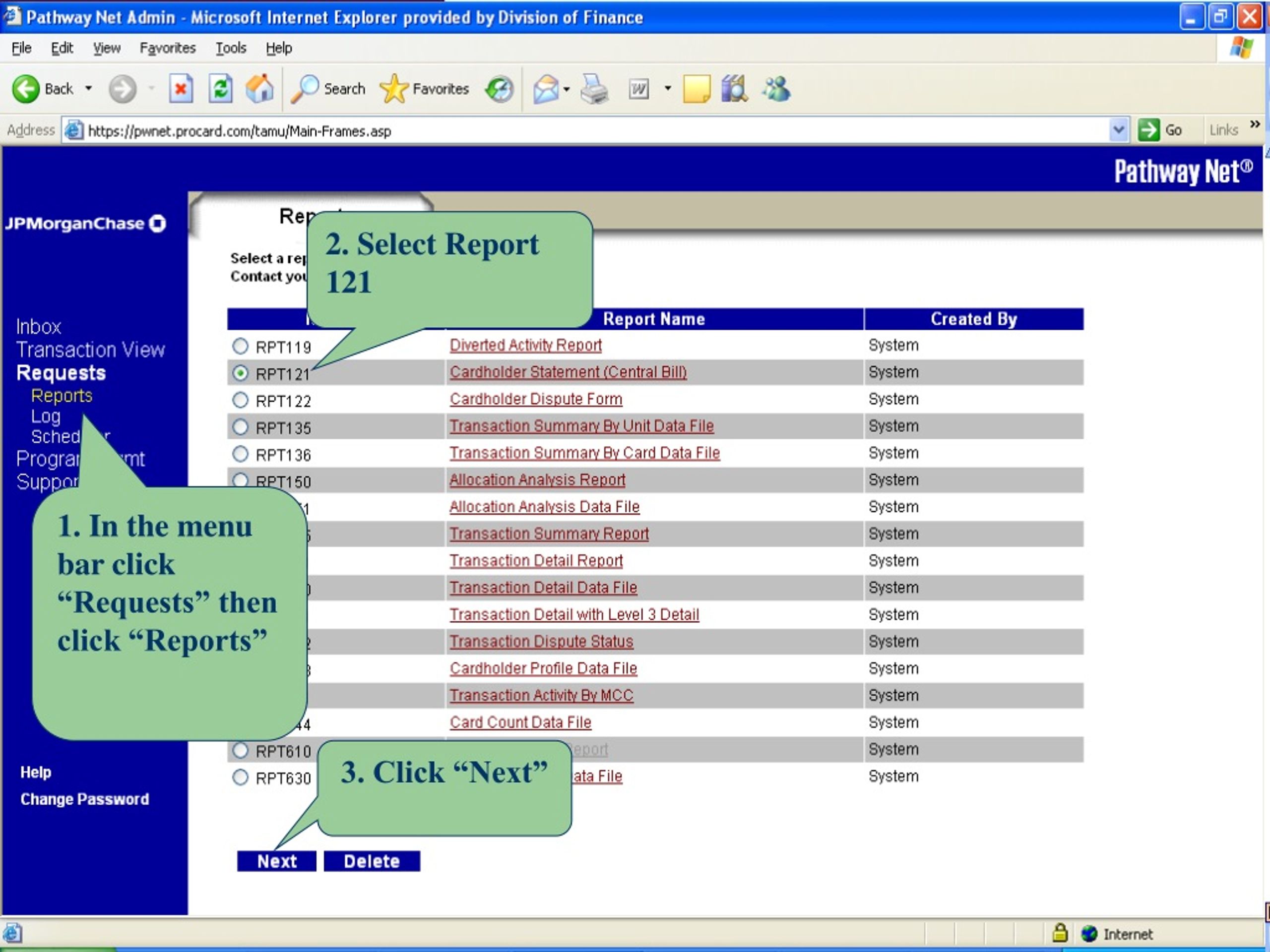Image resolution: width=1270 pixels, height=952 pixels.
Task: Expand the Mail options dropdown arrow
Action: [x=566, y=89]
